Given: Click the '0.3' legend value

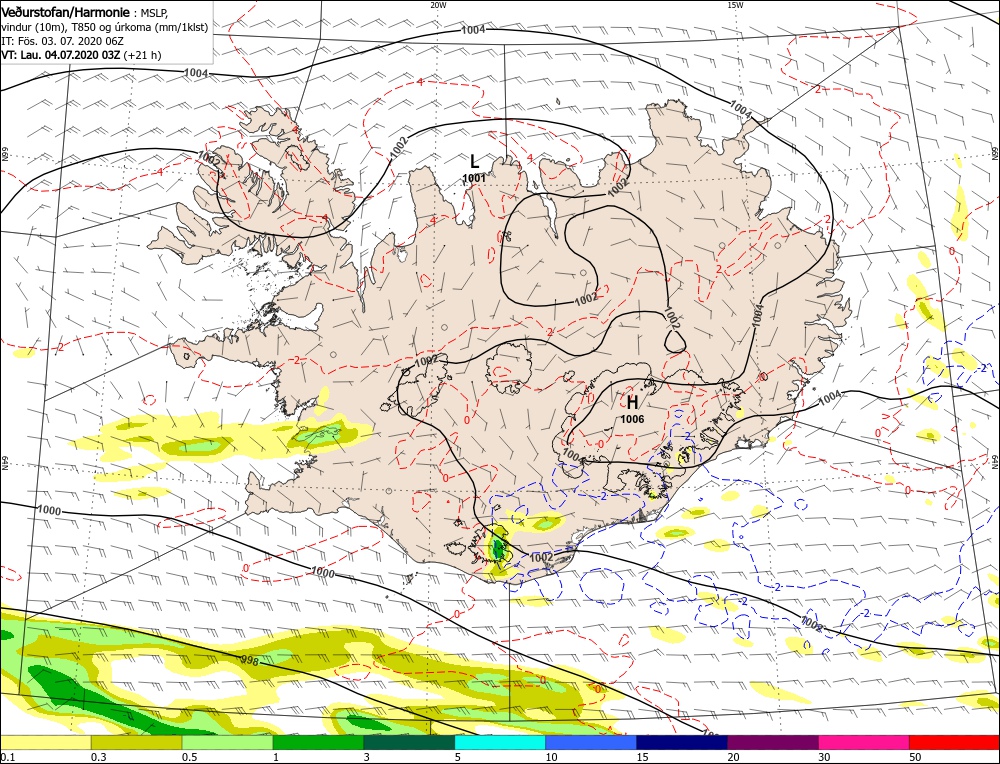Looking at the screenshot, I should [99, 757].
